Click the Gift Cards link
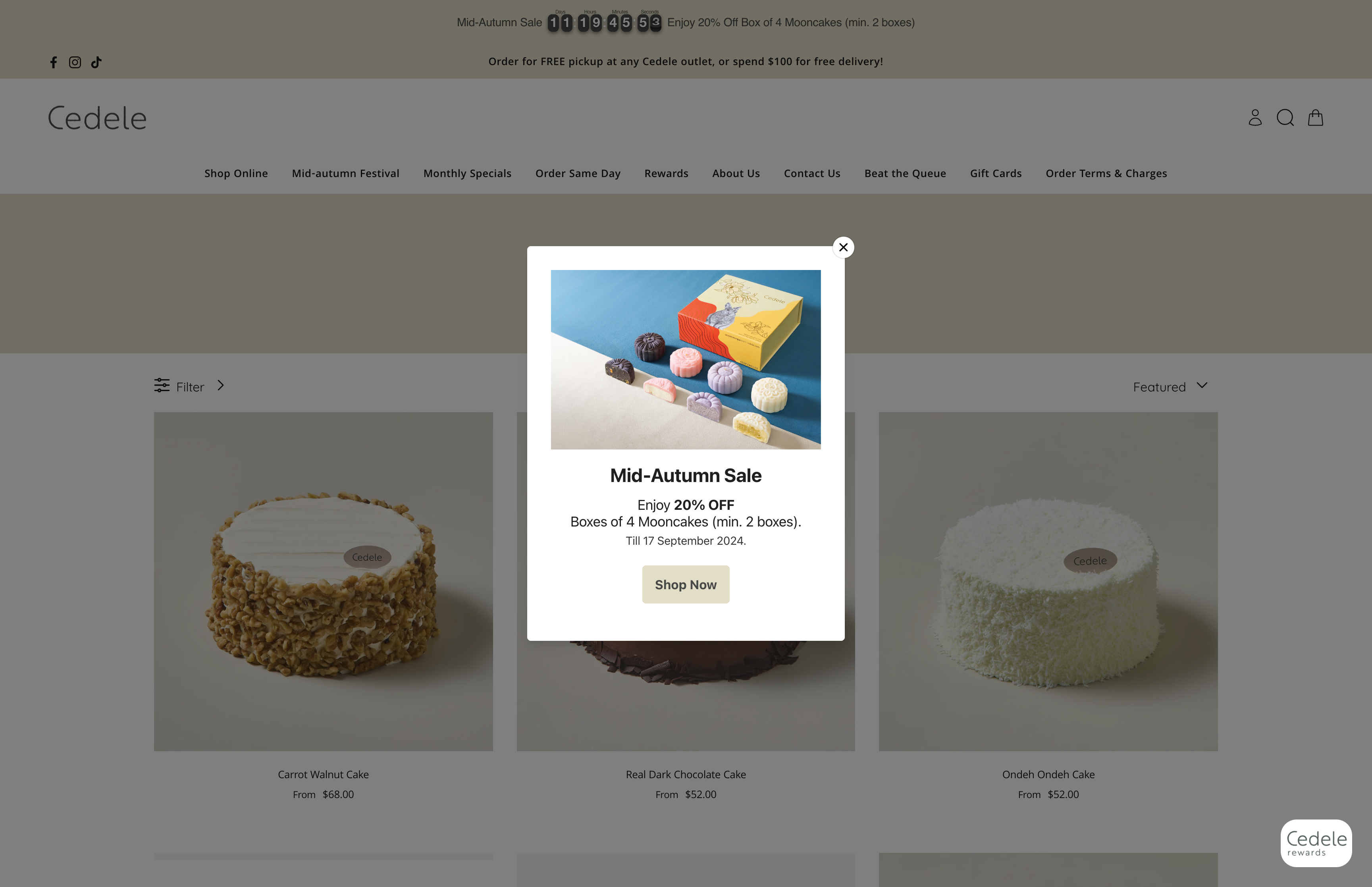Viewport: 1372px width, 887px height. [996, 174]
